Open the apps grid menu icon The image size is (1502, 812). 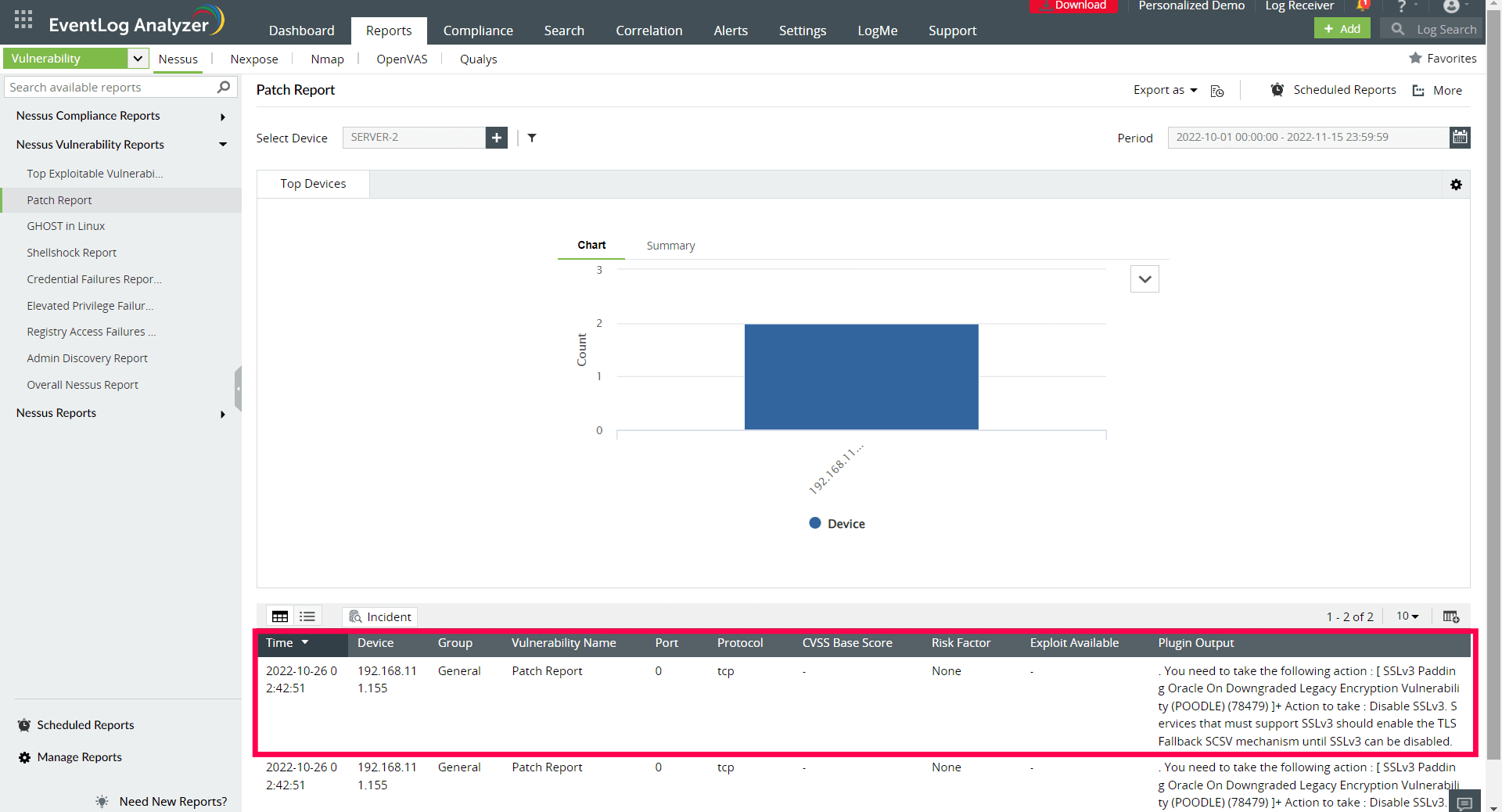[23, 20]
